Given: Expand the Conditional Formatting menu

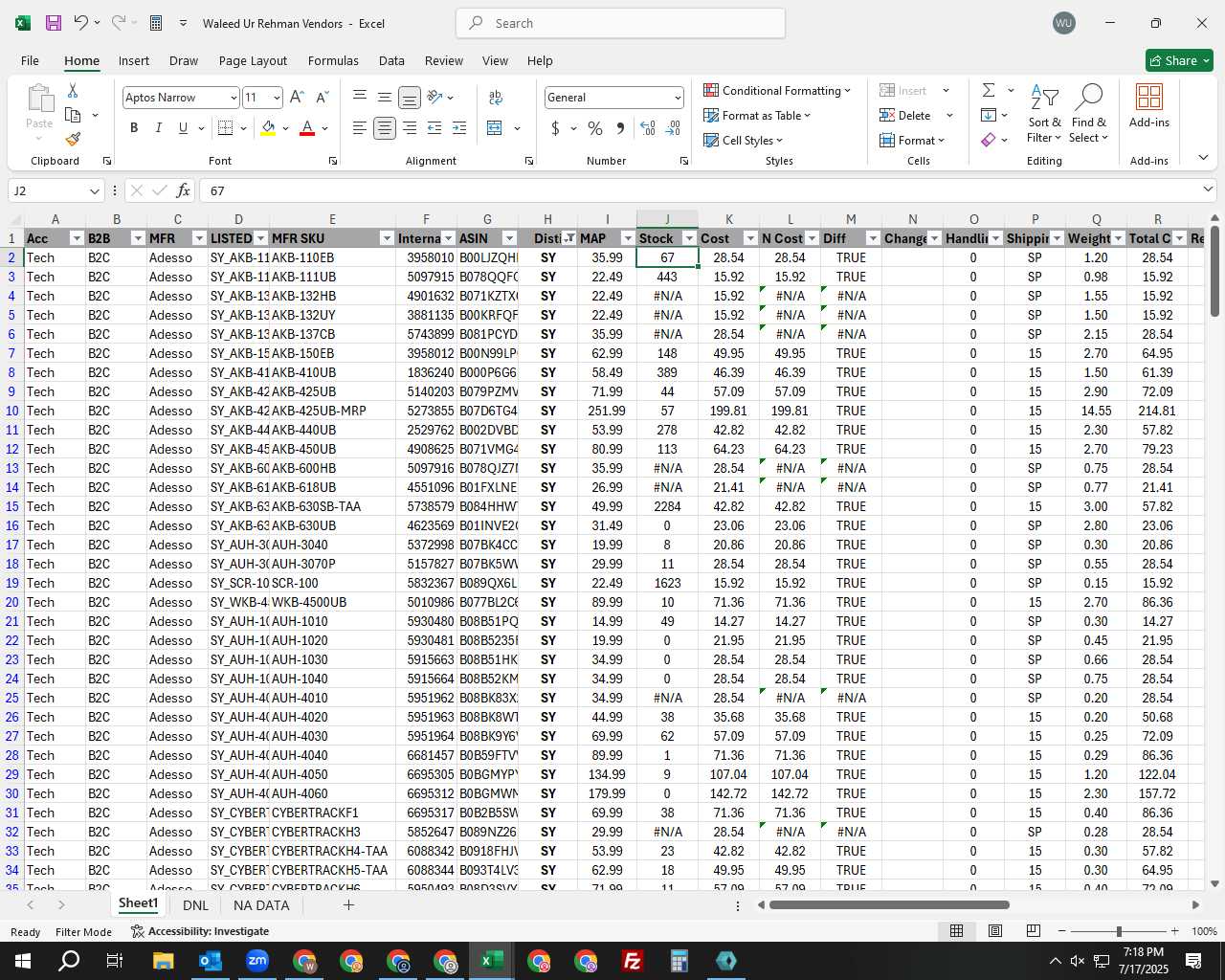Looking at the screenshot, I should coord(777,90).
